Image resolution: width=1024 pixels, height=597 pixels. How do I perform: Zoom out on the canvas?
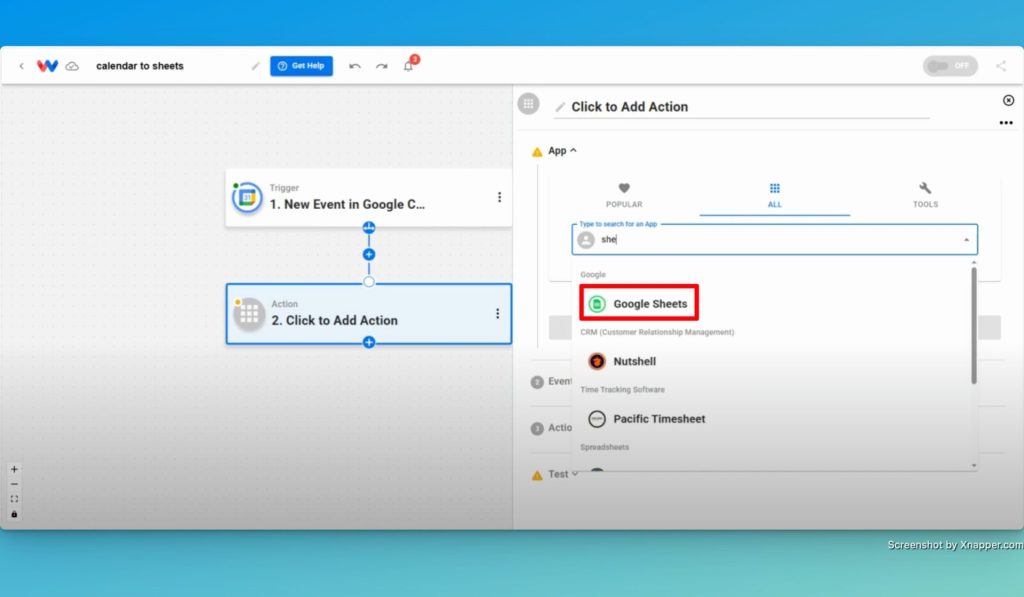14,484
